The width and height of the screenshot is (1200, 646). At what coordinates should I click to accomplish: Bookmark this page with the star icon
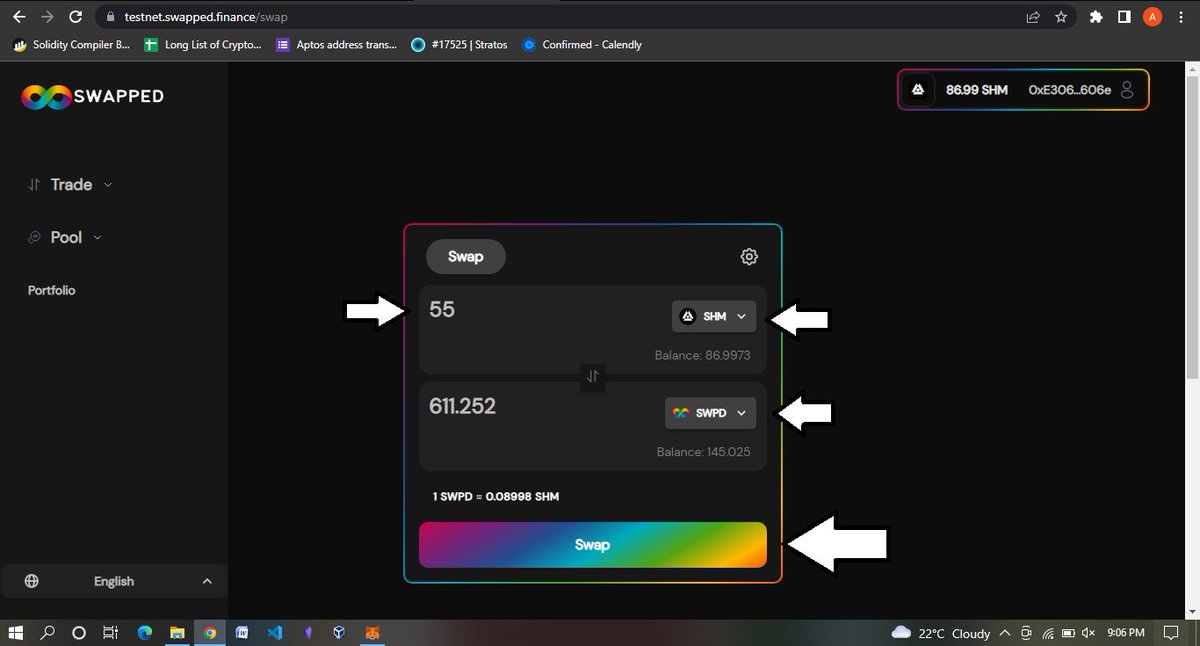click(1060, 17)
